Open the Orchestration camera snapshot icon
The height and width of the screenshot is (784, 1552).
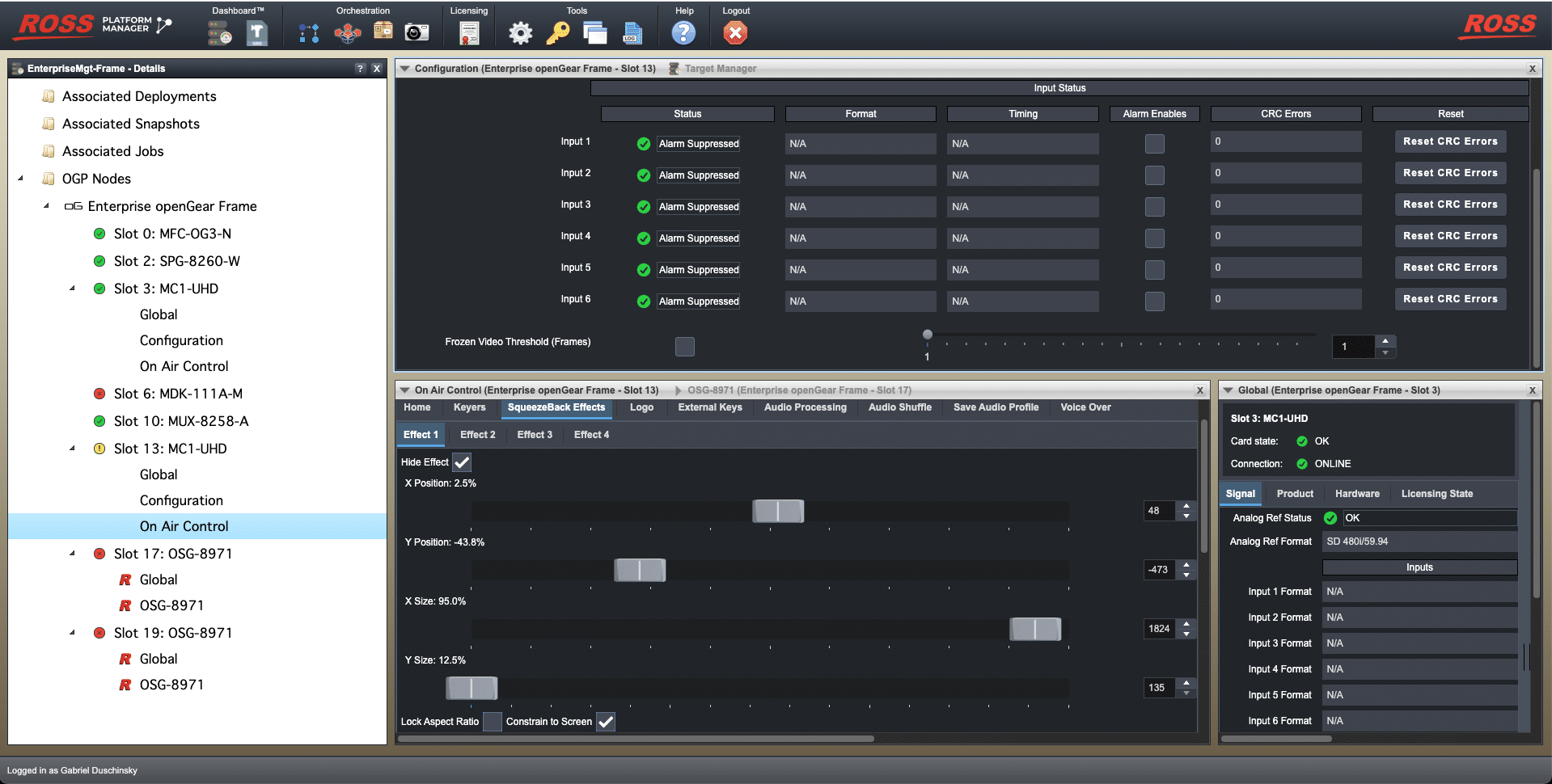[417, 32]
